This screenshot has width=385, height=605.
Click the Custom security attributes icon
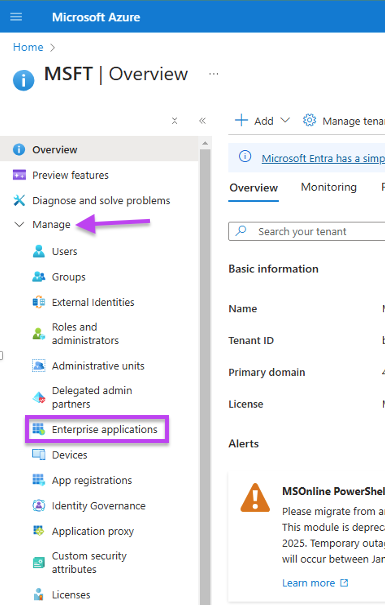[39, 563]
